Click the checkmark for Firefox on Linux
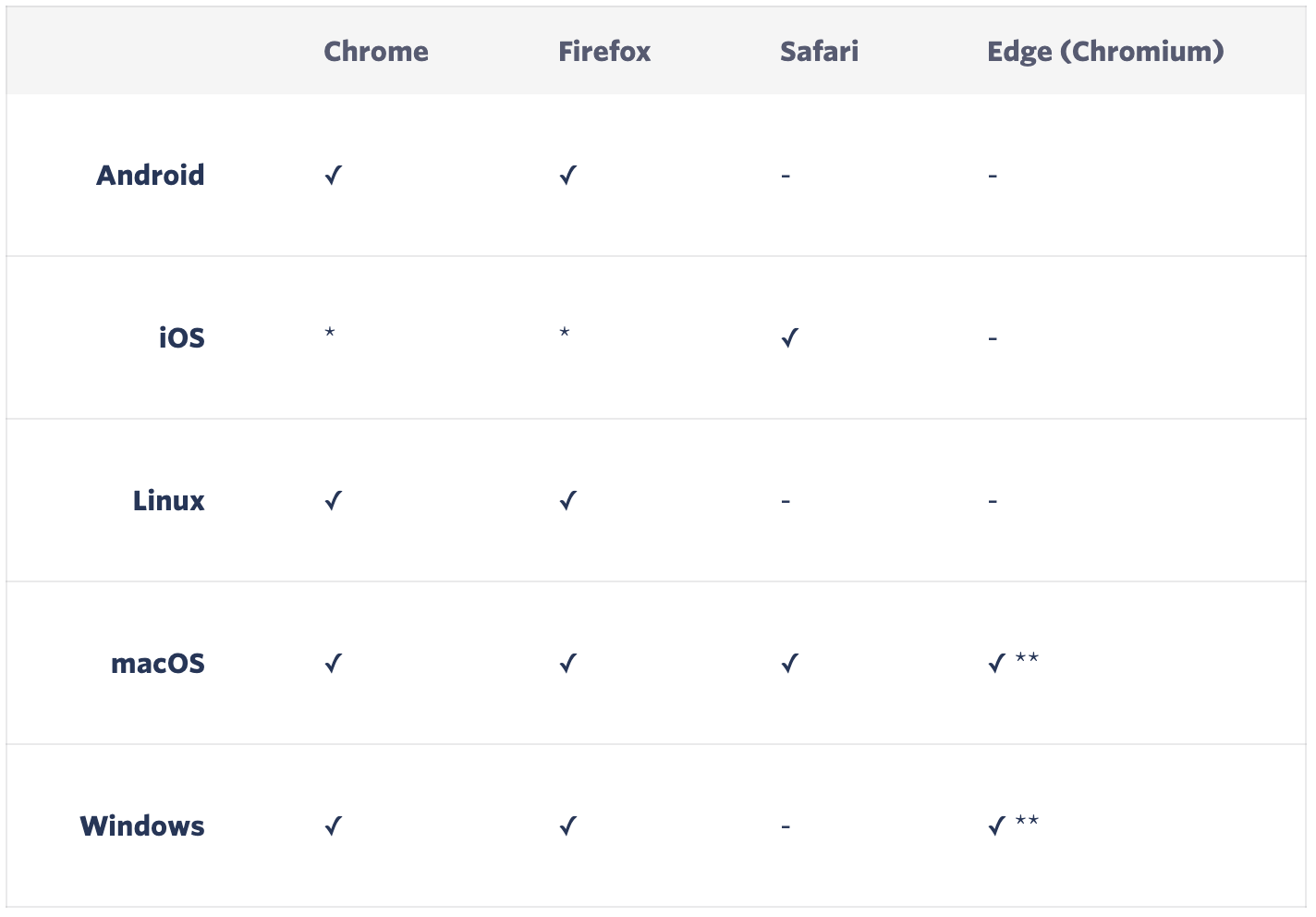 568,500
